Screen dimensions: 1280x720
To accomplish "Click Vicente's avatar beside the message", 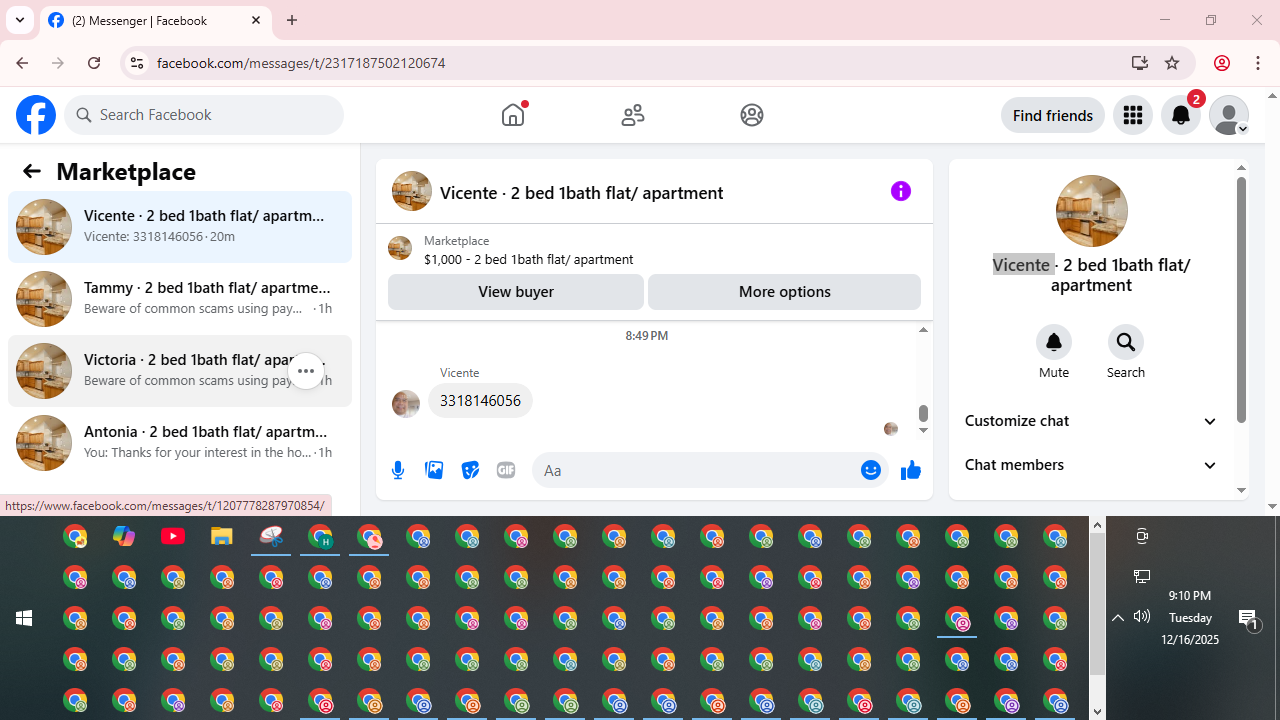I will coord(406,403).
